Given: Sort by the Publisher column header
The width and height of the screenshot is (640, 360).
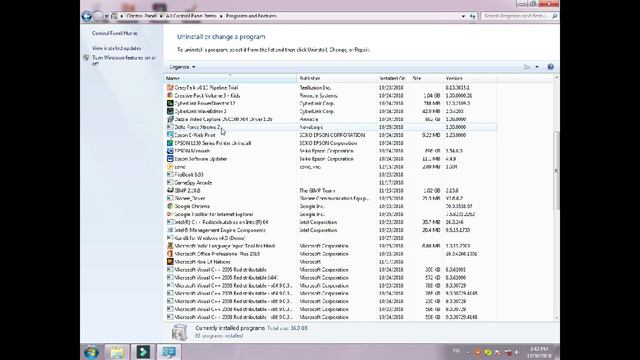Looking at the screenshot, I should [337, 78].
